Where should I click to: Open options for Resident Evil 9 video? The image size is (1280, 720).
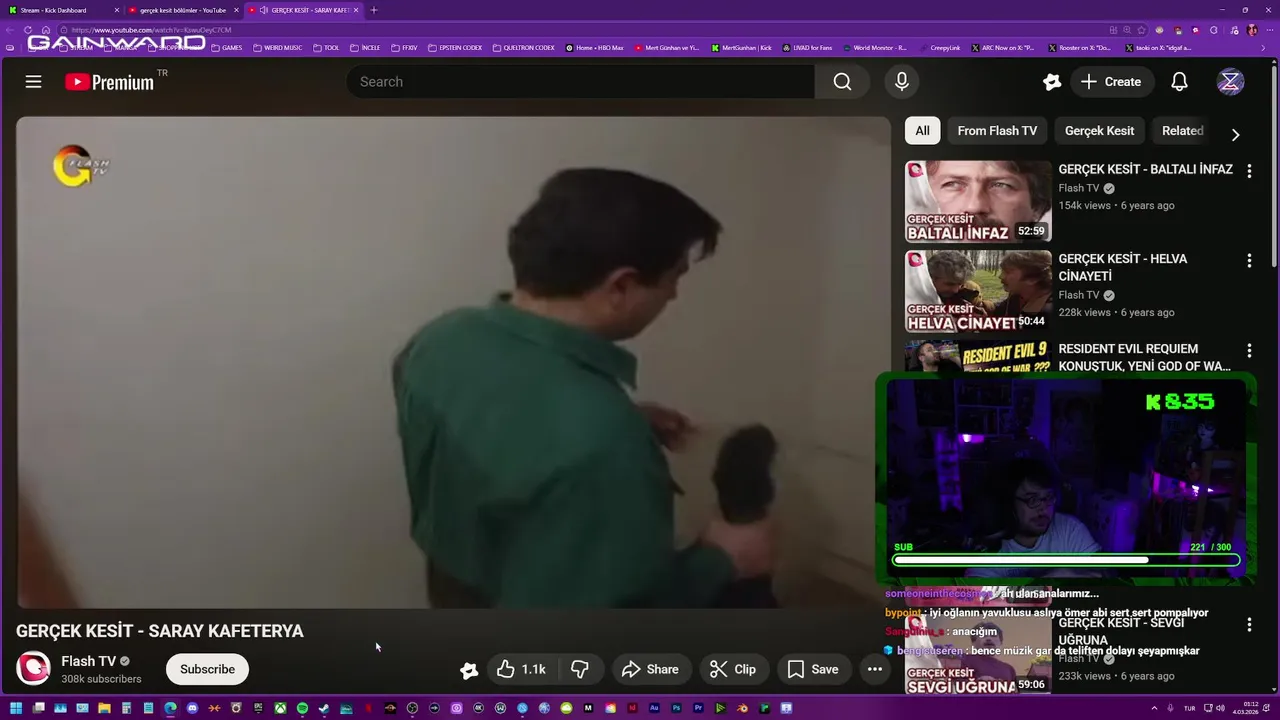point(1249,351)
